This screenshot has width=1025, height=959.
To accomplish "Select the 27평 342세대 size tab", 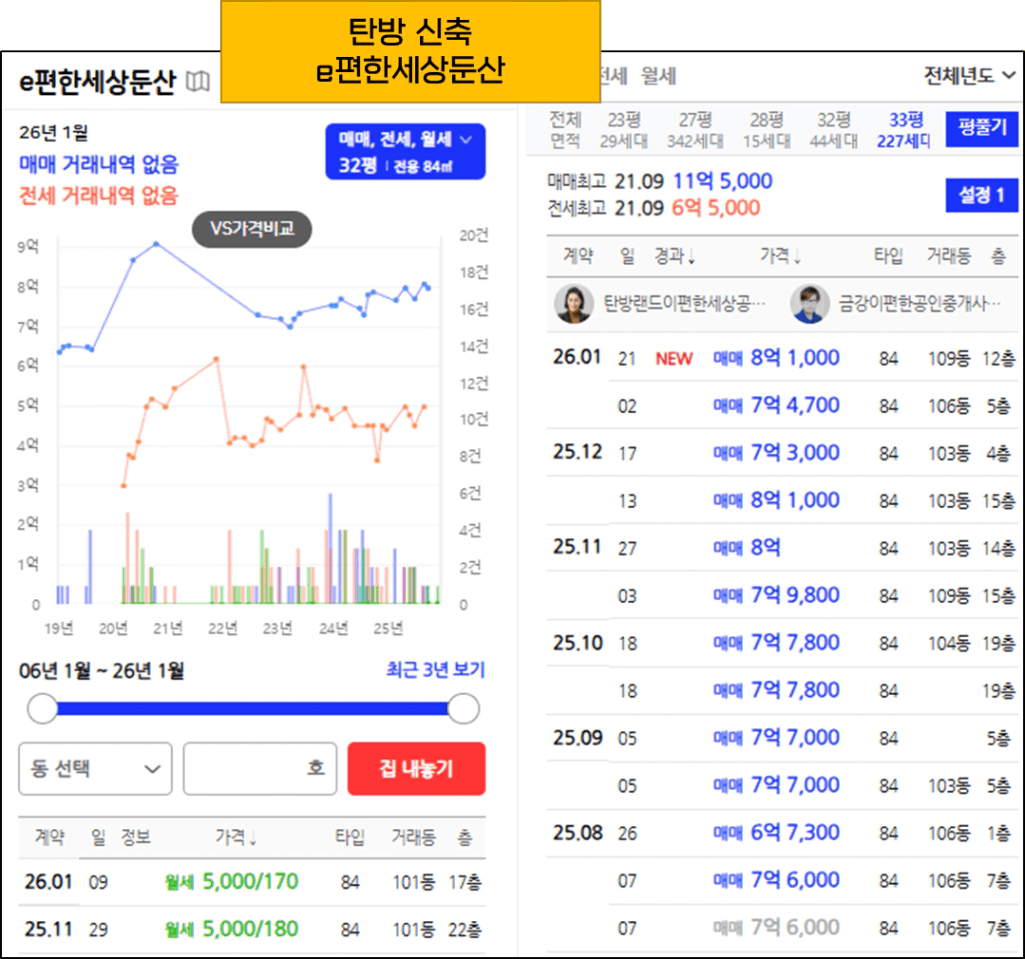I will pos(694,131).
